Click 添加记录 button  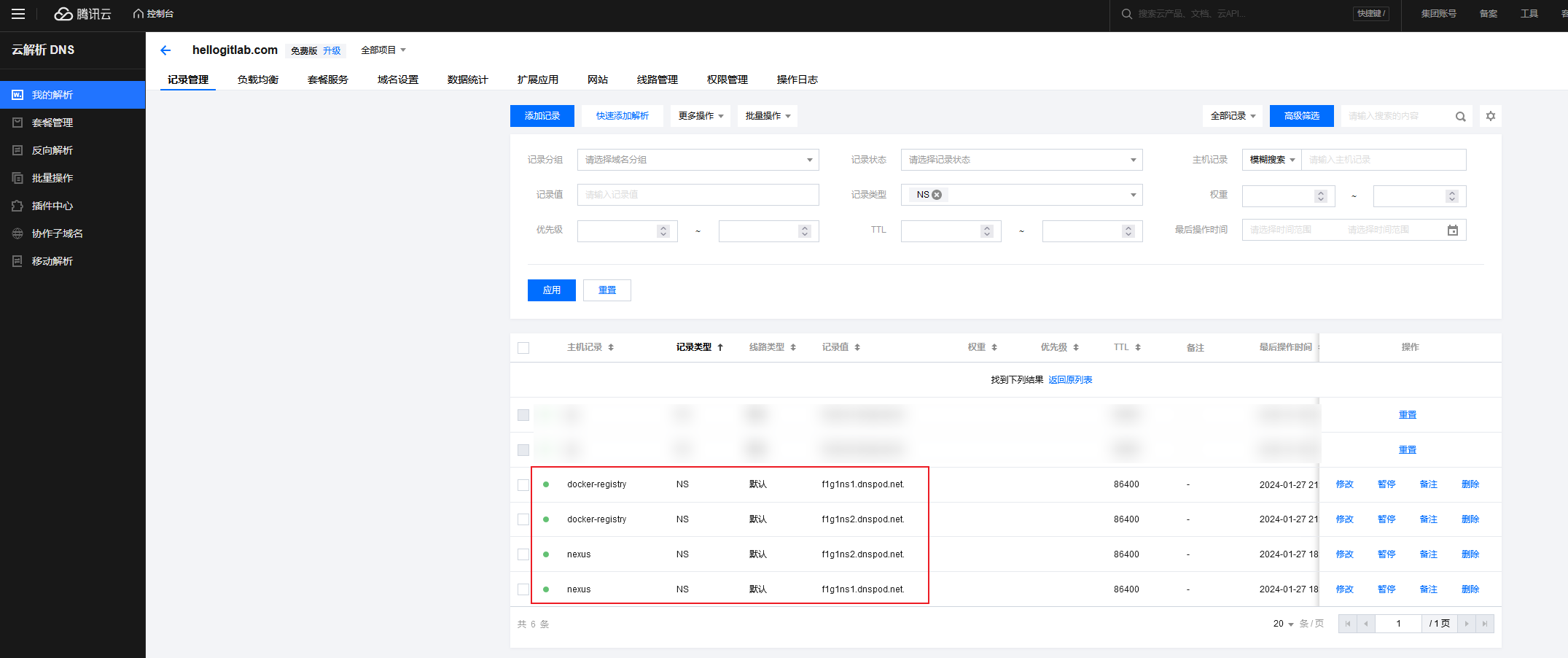click(x=542, y=116)
